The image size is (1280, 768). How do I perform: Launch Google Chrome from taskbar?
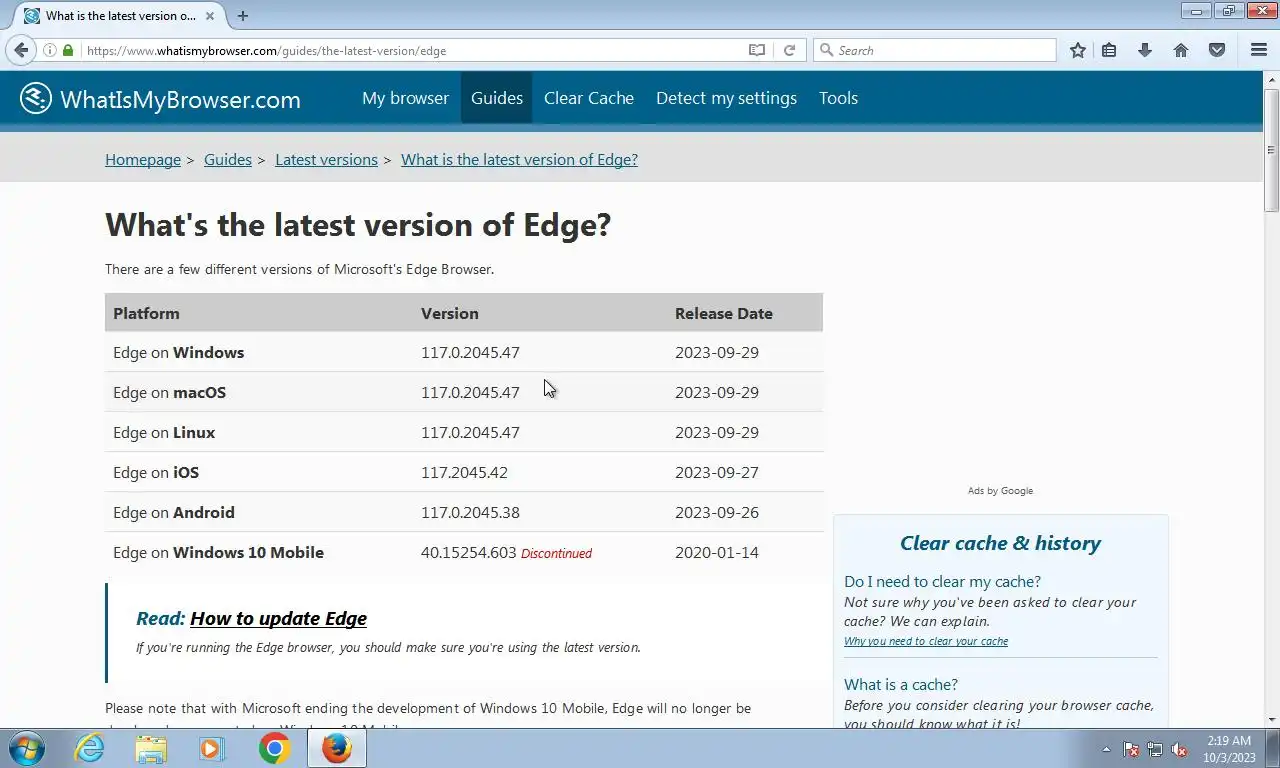[x=274, y=748]
